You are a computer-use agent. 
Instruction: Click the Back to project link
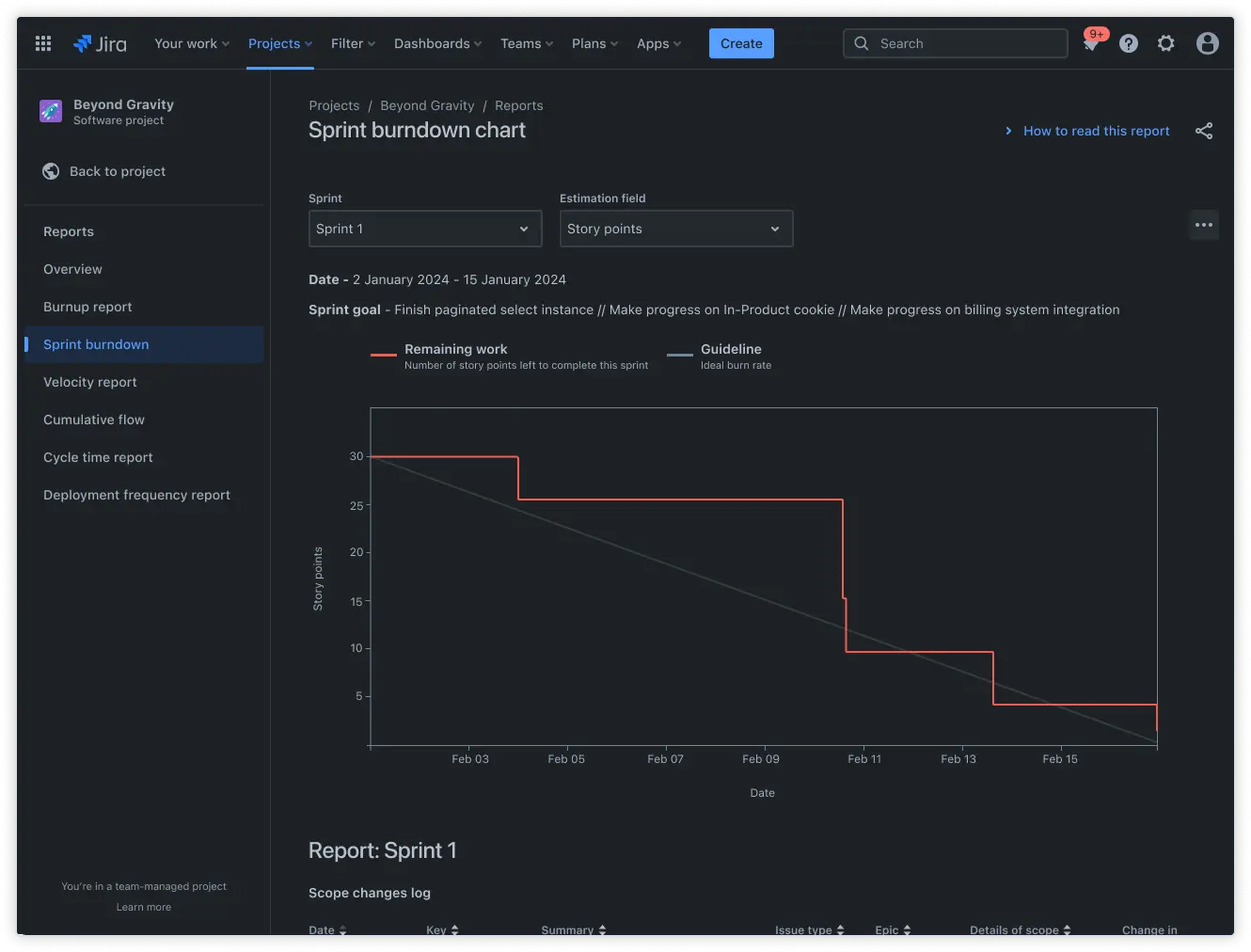pyautogui.click(x=118, y=171)
